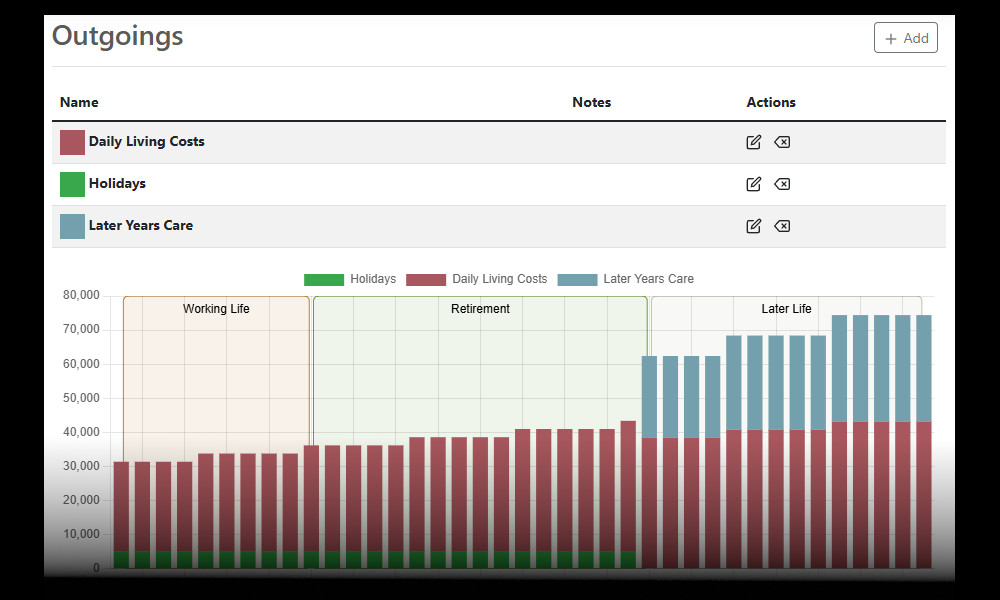Hide Daily Living Costs via chart legend
The image size is (1000, 600).
[477, 280]
